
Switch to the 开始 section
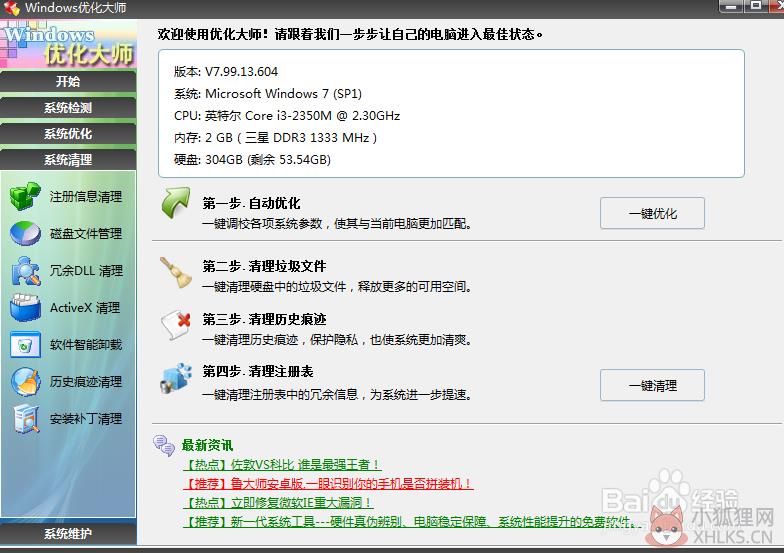click(68, 82)
